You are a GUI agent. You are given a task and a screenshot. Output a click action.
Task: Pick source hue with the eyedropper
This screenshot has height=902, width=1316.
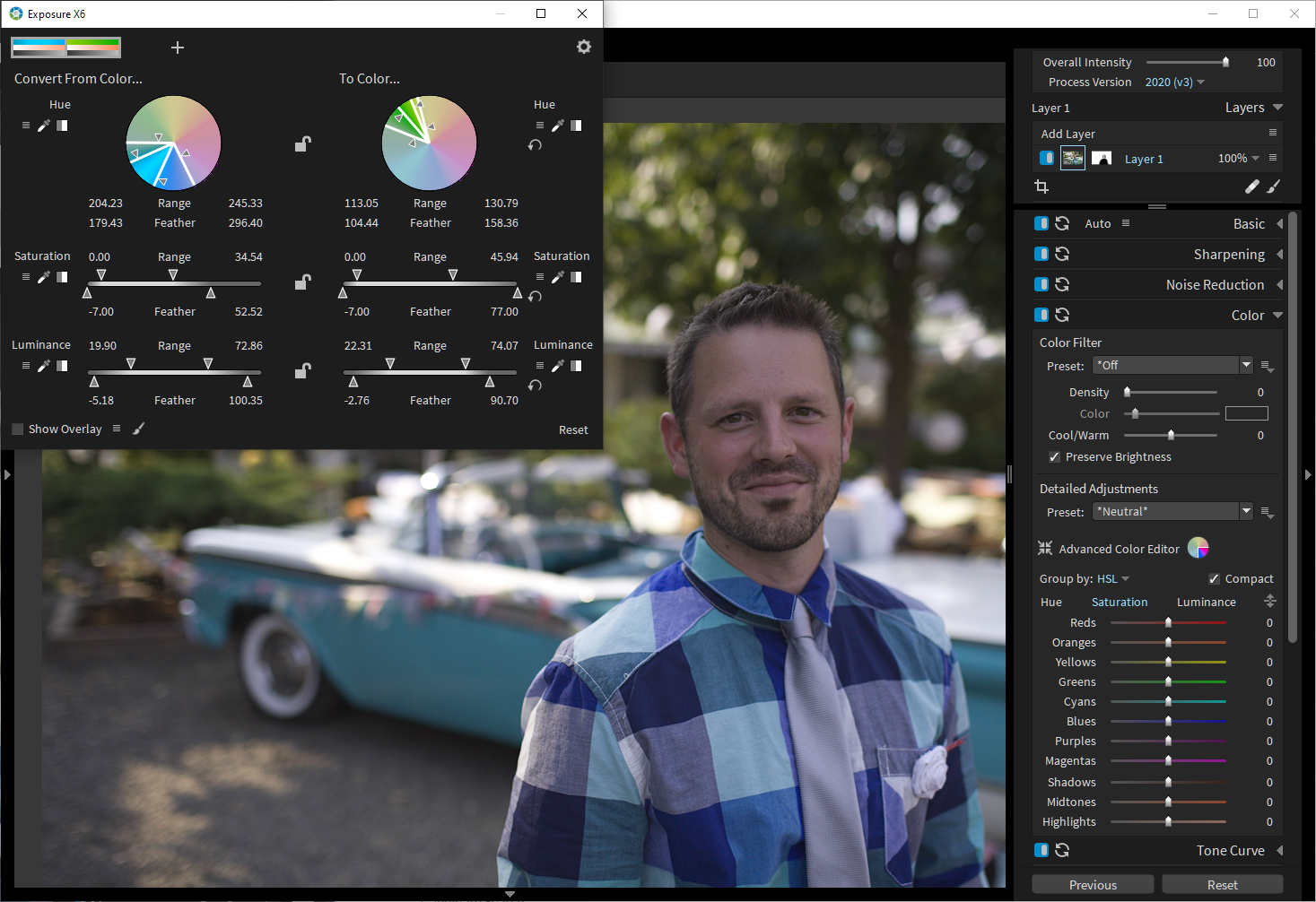point(44,126)
